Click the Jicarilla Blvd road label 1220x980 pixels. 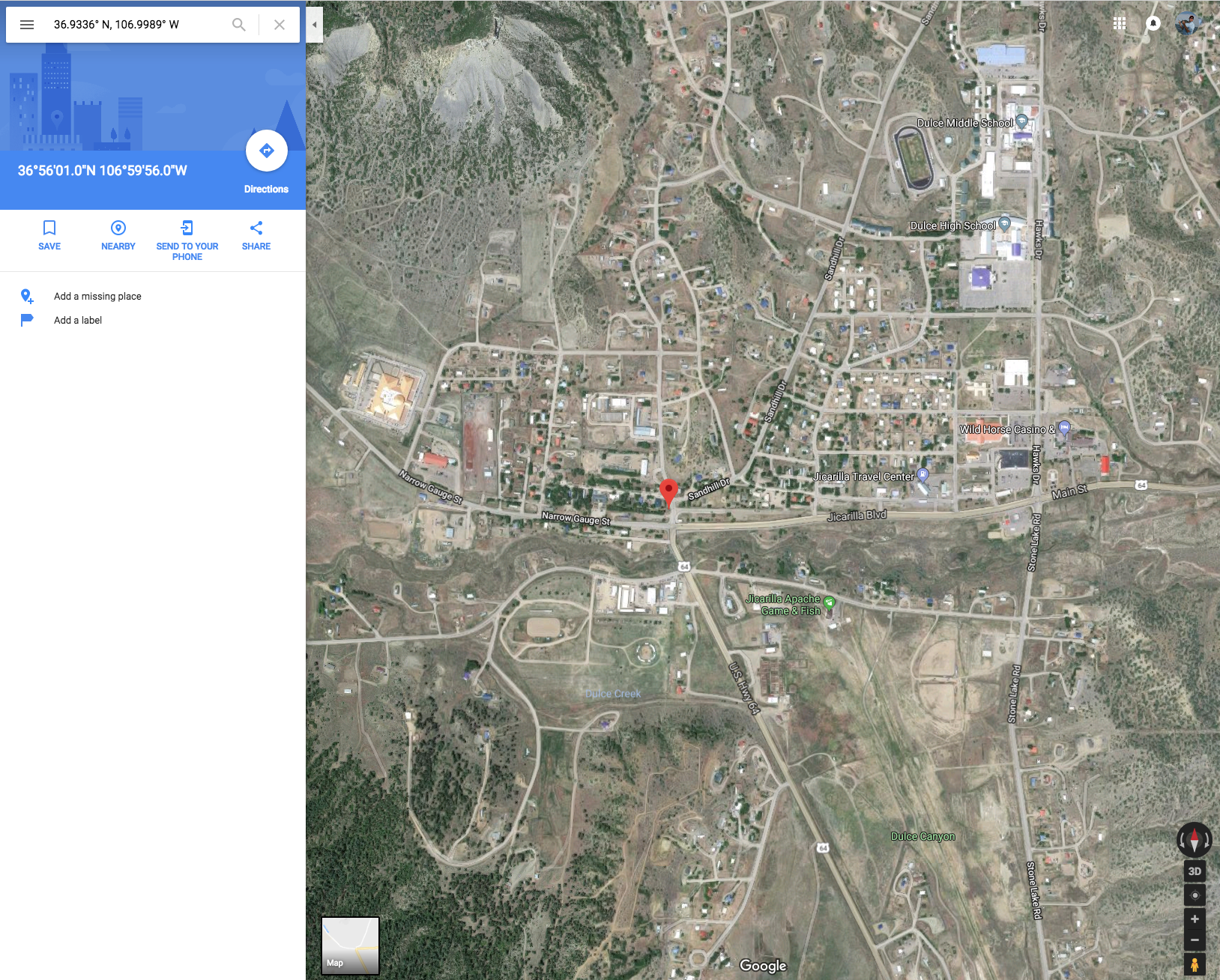tap(857, 515)
